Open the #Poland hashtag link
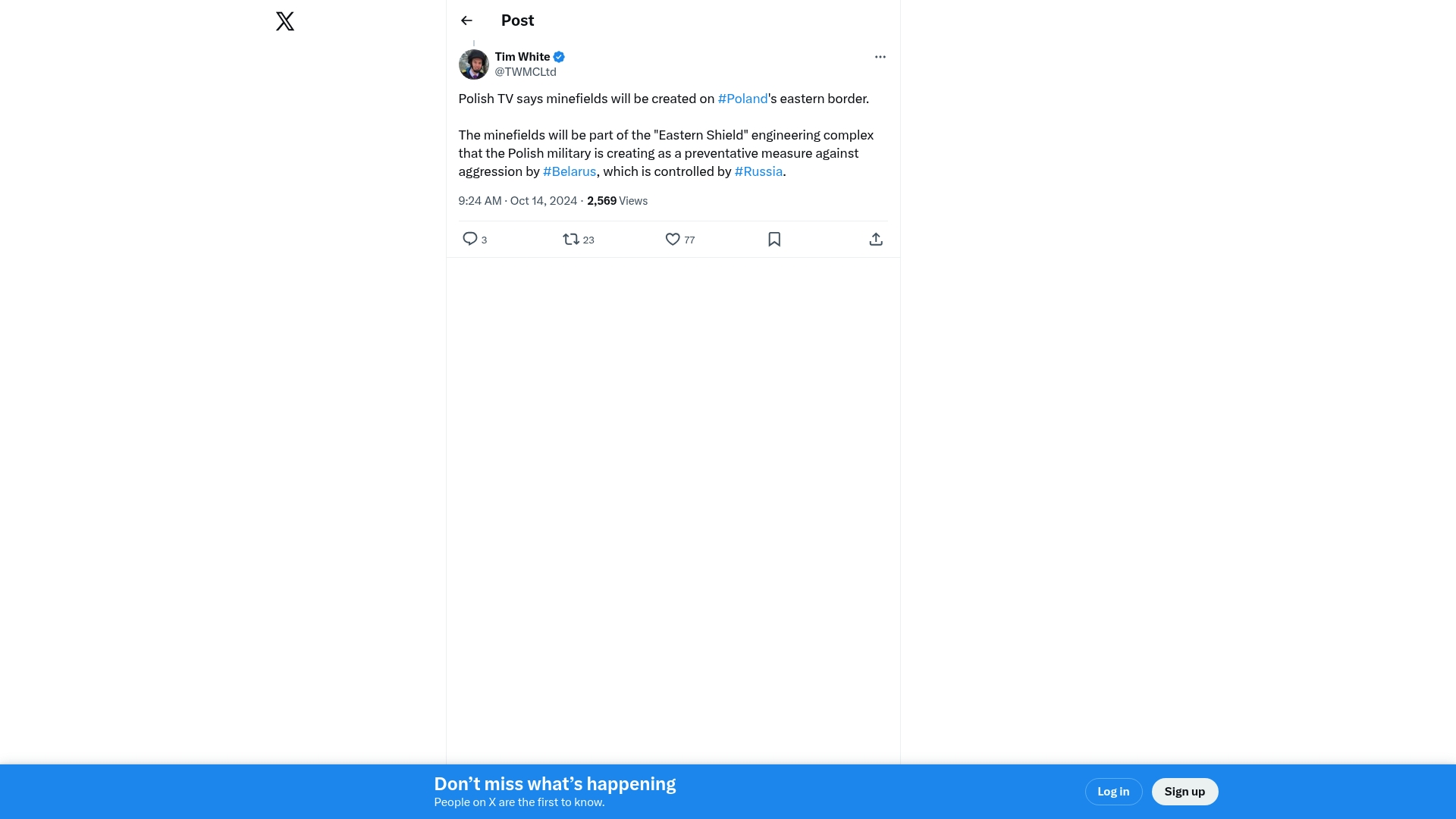Viewport: 1456px width, 819px height. click(742, 99)
